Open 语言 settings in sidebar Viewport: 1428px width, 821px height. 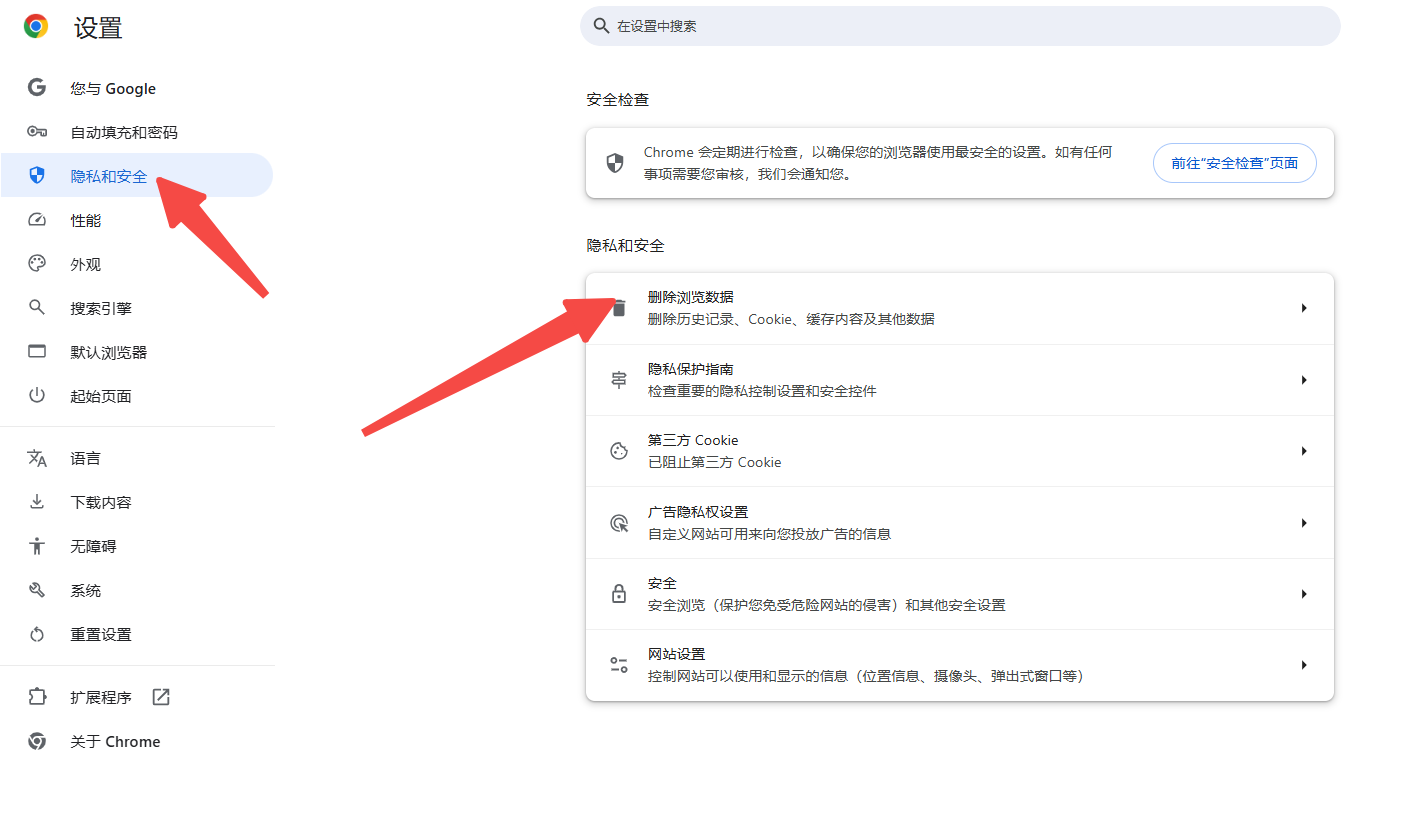tap(85, 458)
